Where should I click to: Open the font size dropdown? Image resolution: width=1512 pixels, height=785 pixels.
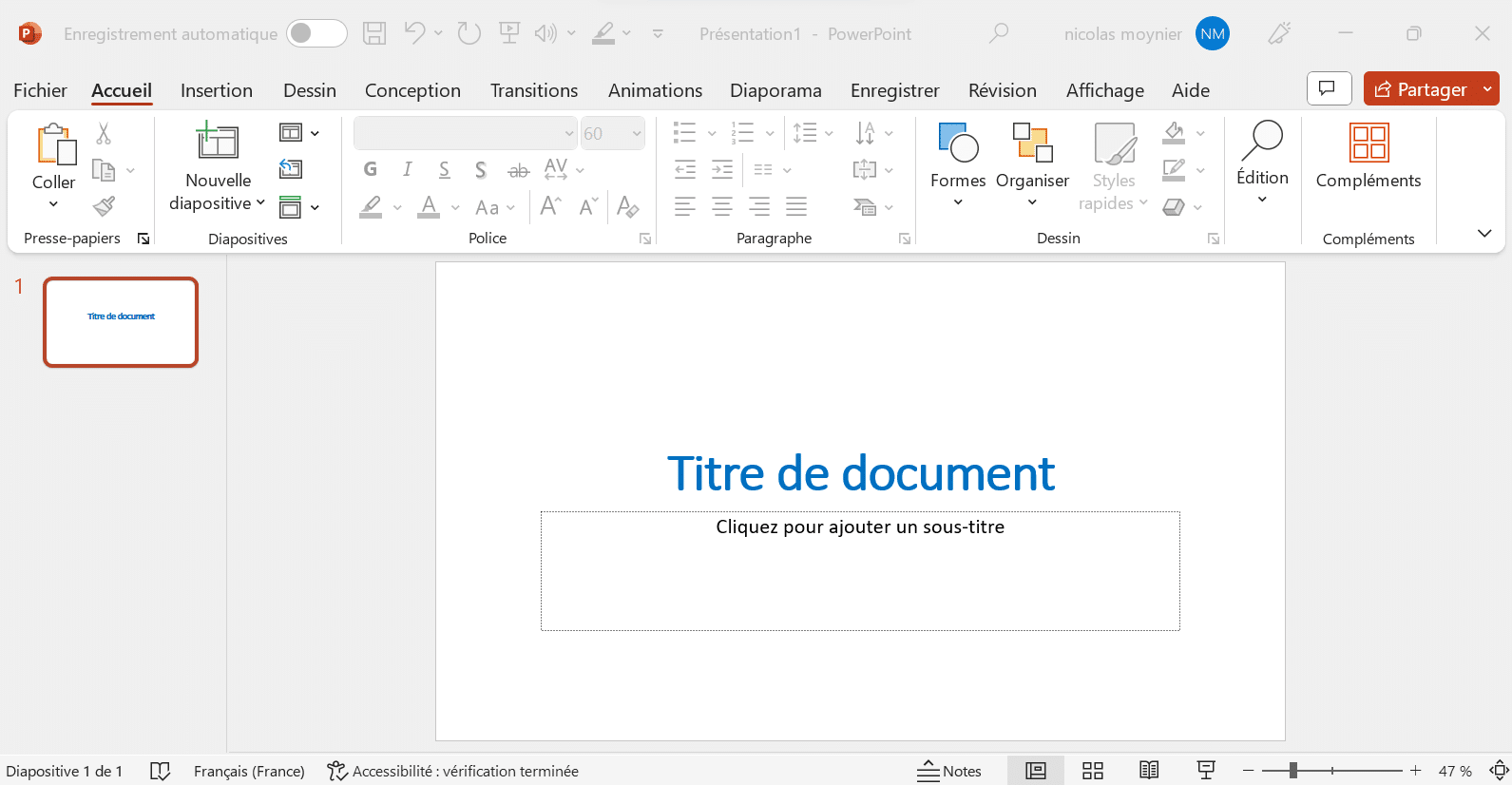pos(637,133)
